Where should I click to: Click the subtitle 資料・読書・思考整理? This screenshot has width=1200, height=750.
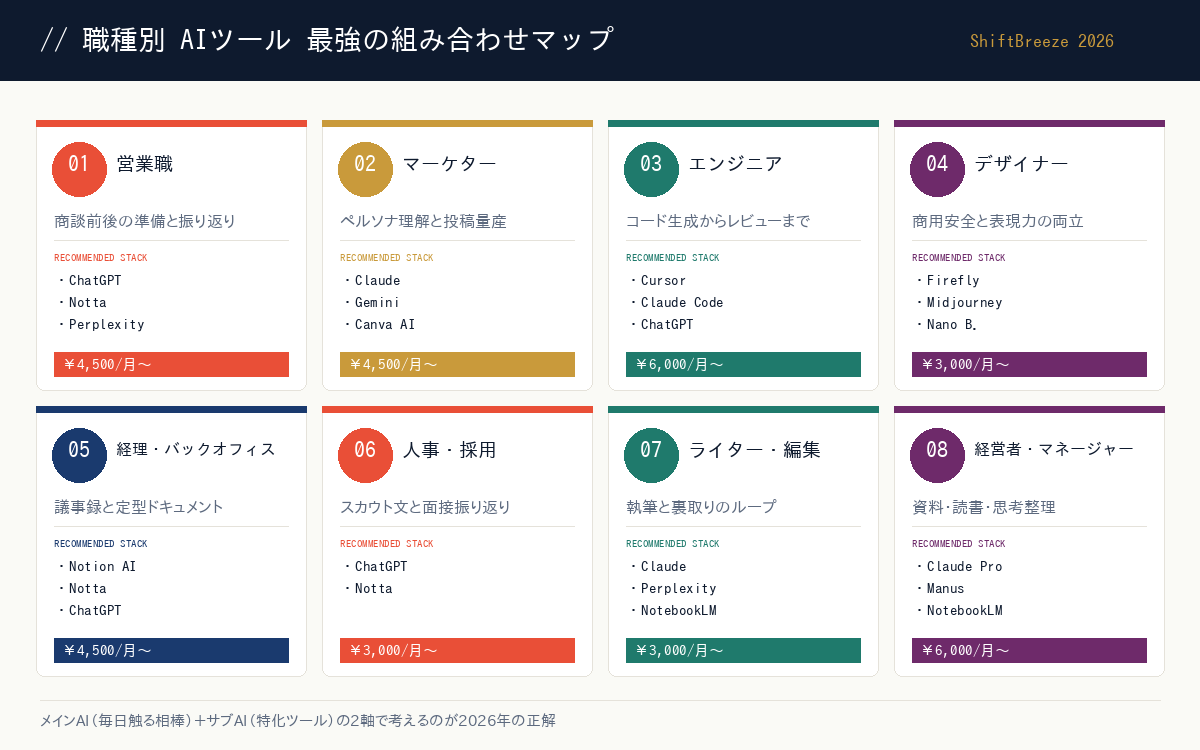[x=984, y=507]
